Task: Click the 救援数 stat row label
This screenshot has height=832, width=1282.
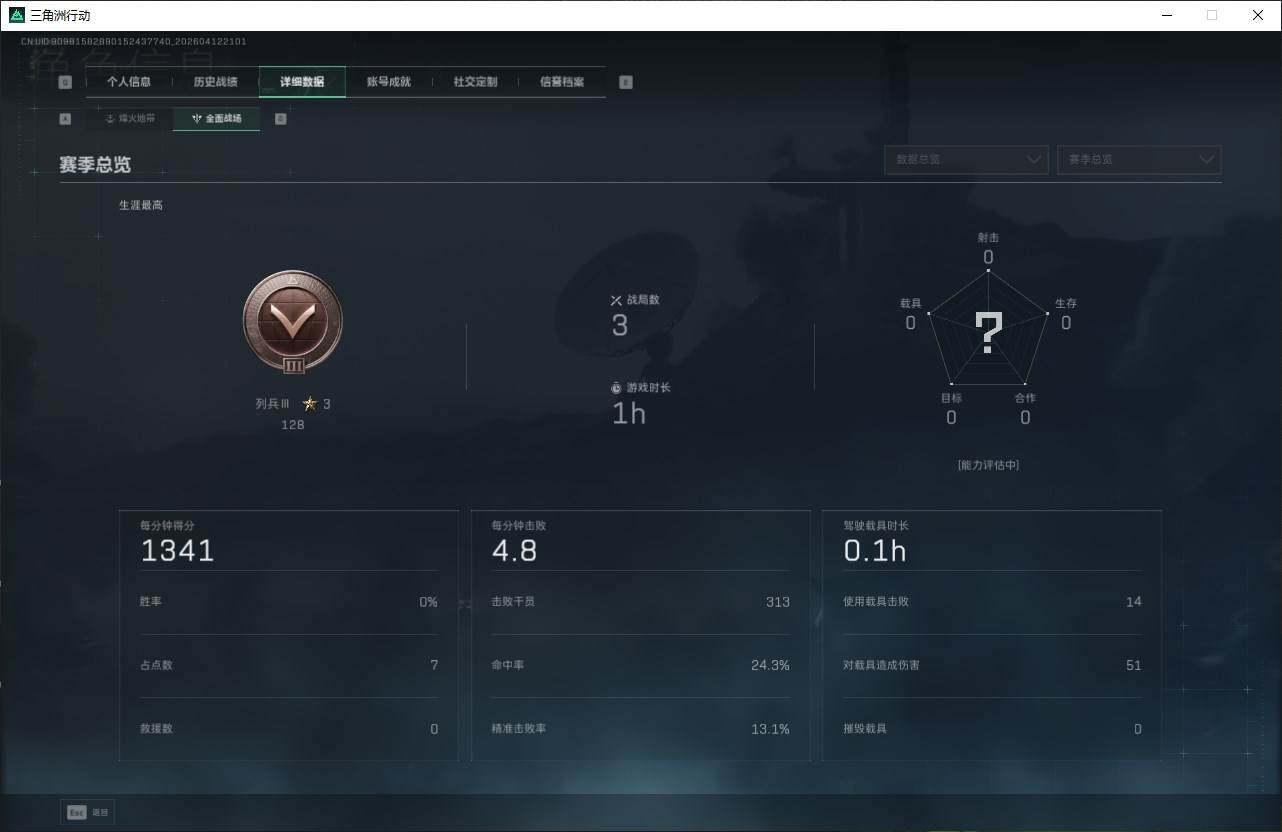Action: [x=156, y=729]
